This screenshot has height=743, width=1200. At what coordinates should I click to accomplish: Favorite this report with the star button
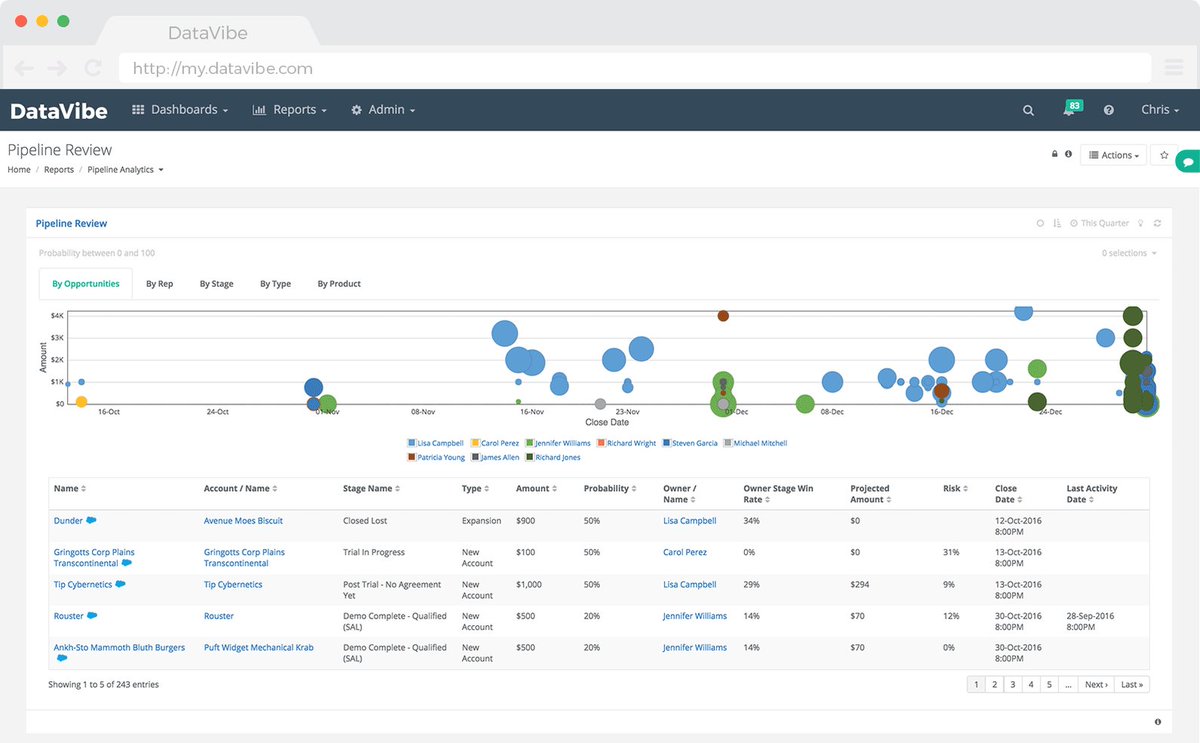click(x=1164, y=155)
